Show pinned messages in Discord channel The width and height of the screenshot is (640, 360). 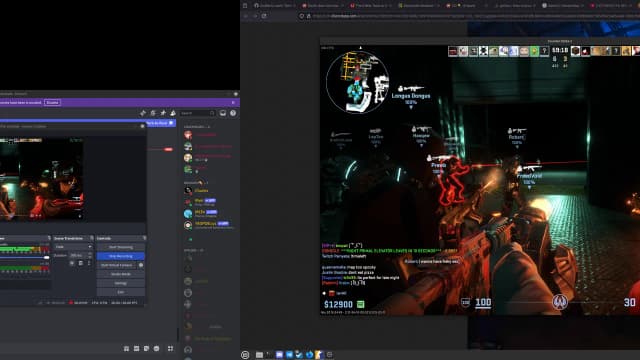[163, 113]
